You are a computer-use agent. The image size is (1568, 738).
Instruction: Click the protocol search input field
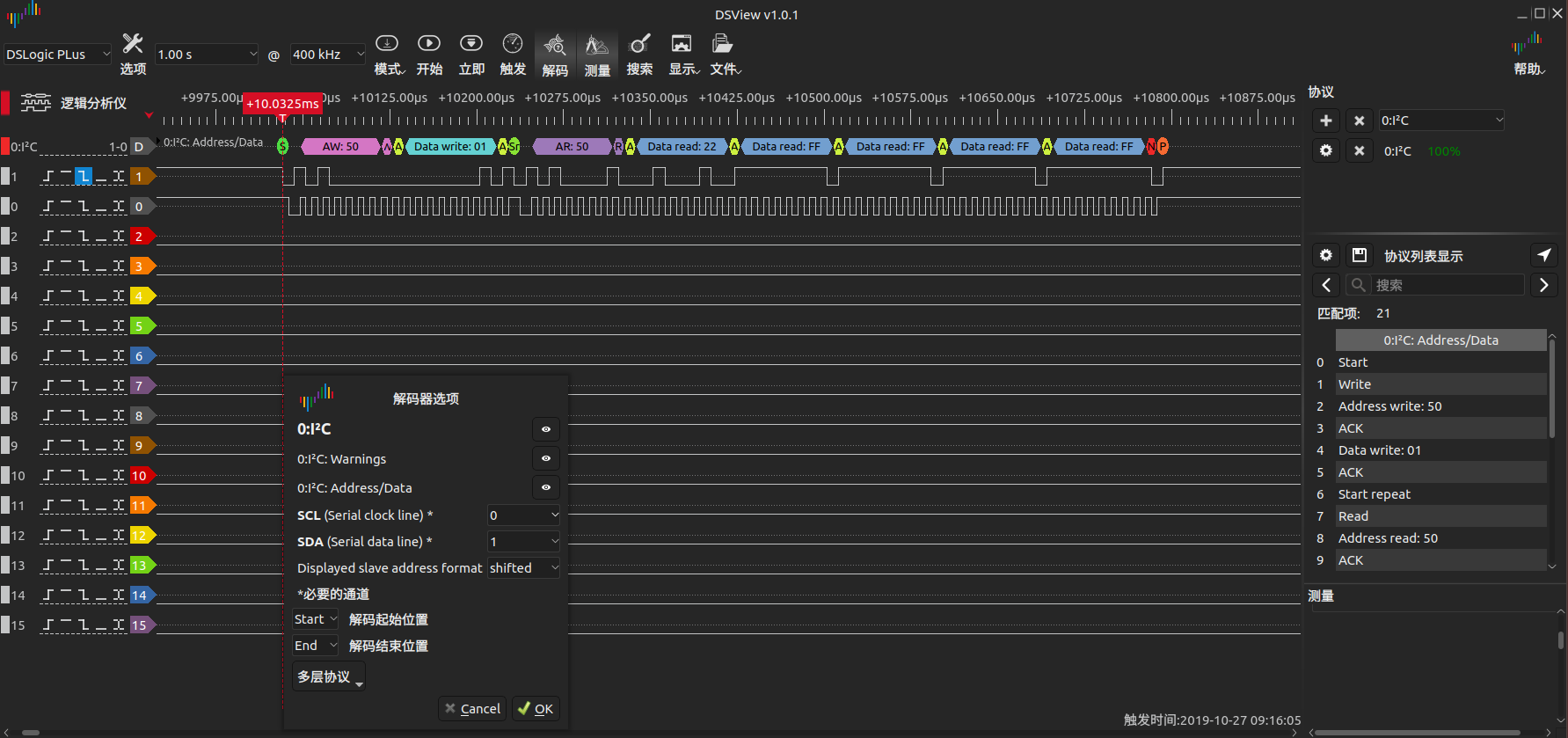[1446, 285]
